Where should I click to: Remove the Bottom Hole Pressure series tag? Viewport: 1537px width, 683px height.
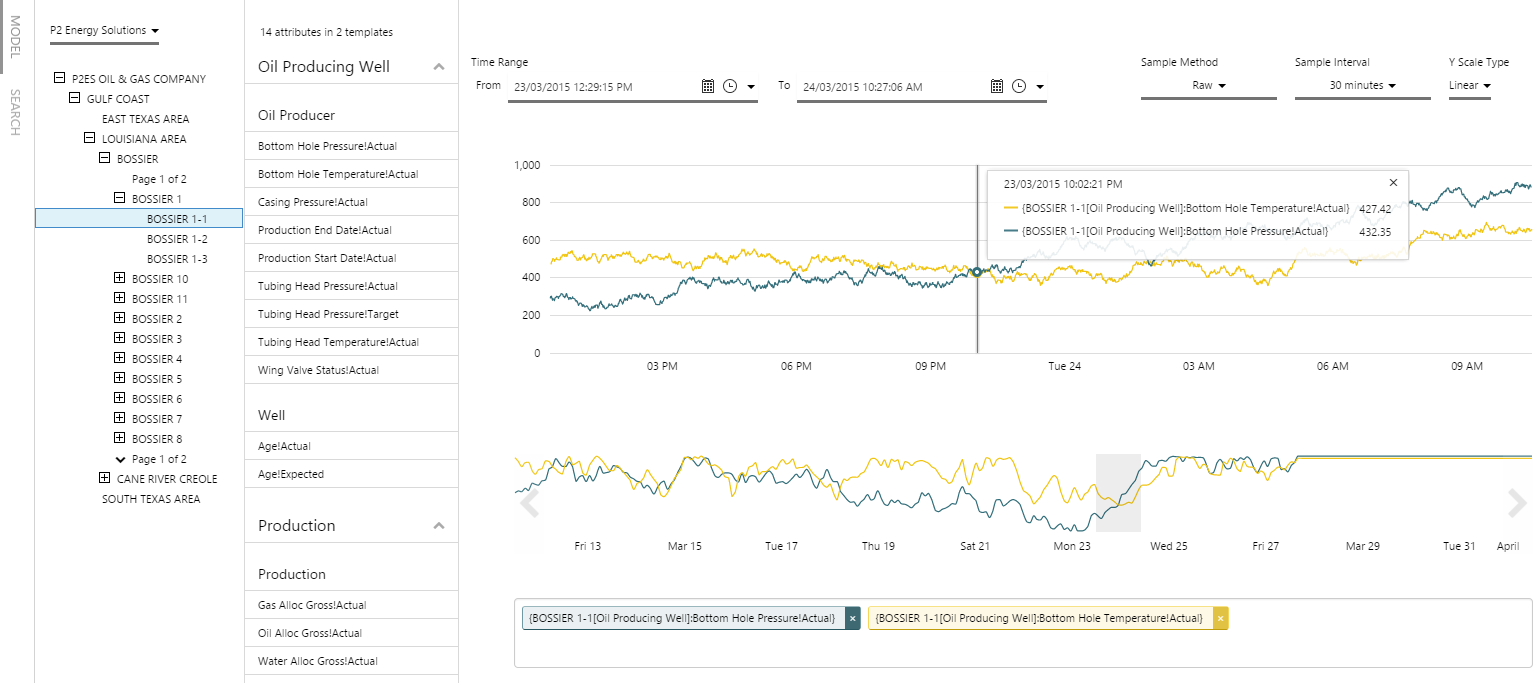[x=852, y=619]
